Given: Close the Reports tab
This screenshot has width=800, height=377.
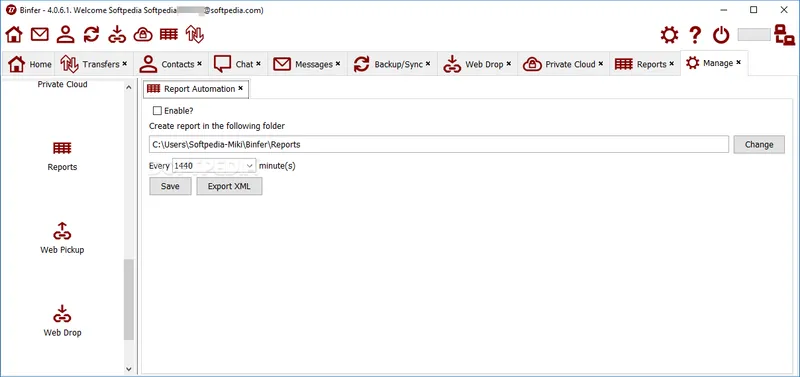Looking at the screenshot, I should 671,64.
